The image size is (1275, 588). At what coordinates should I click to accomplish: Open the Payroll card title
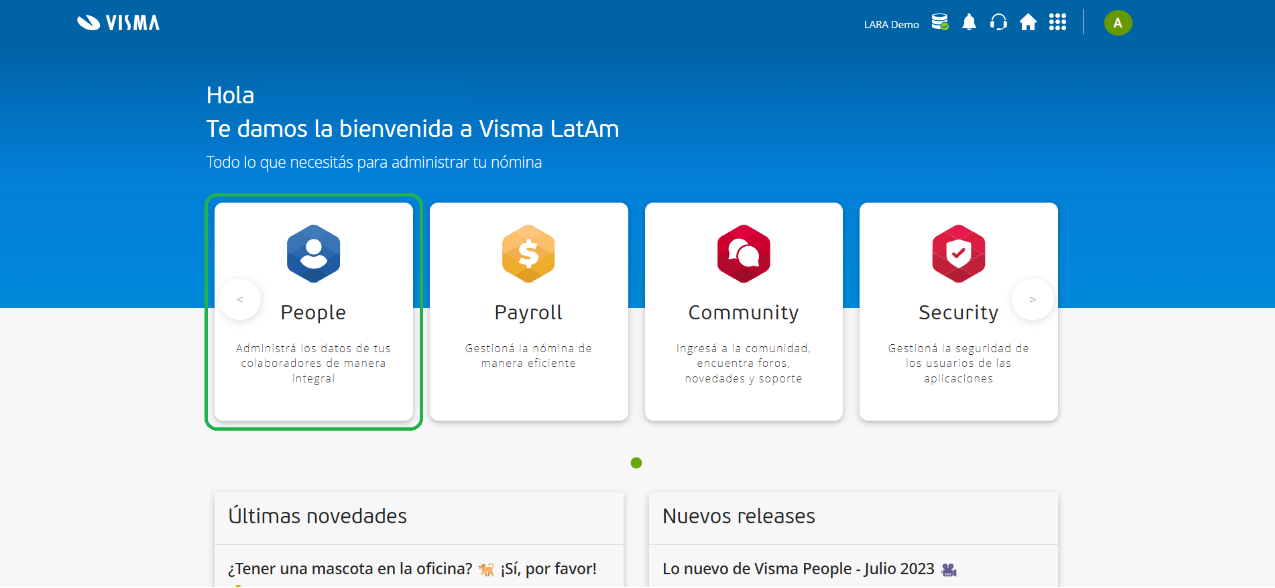[x=528, y=313]
